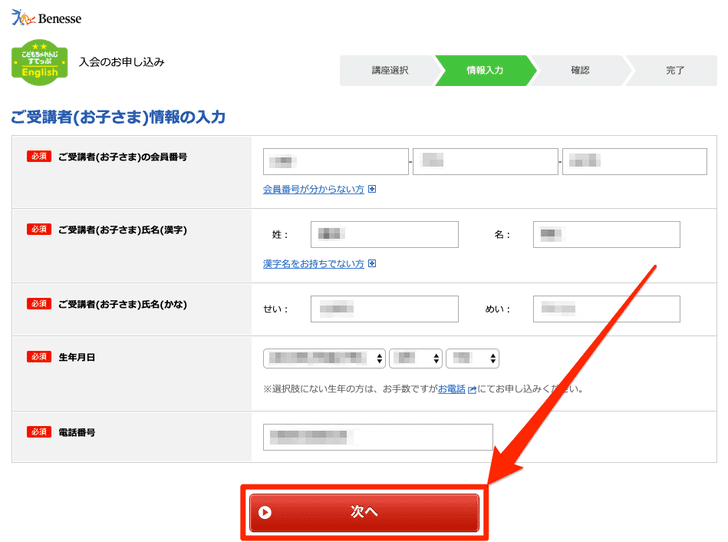
Task: Go to the 講座選択 step
Action: [390, 70]
